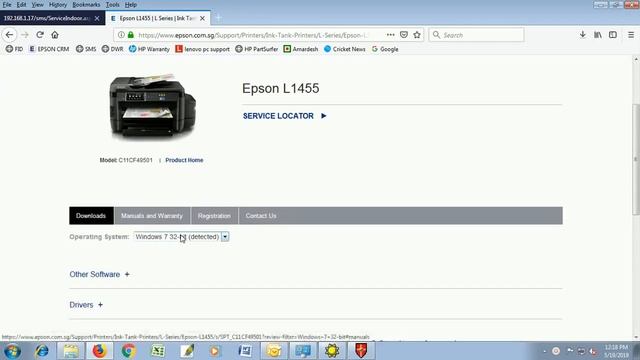Open the Edit menu

[21, 5]
